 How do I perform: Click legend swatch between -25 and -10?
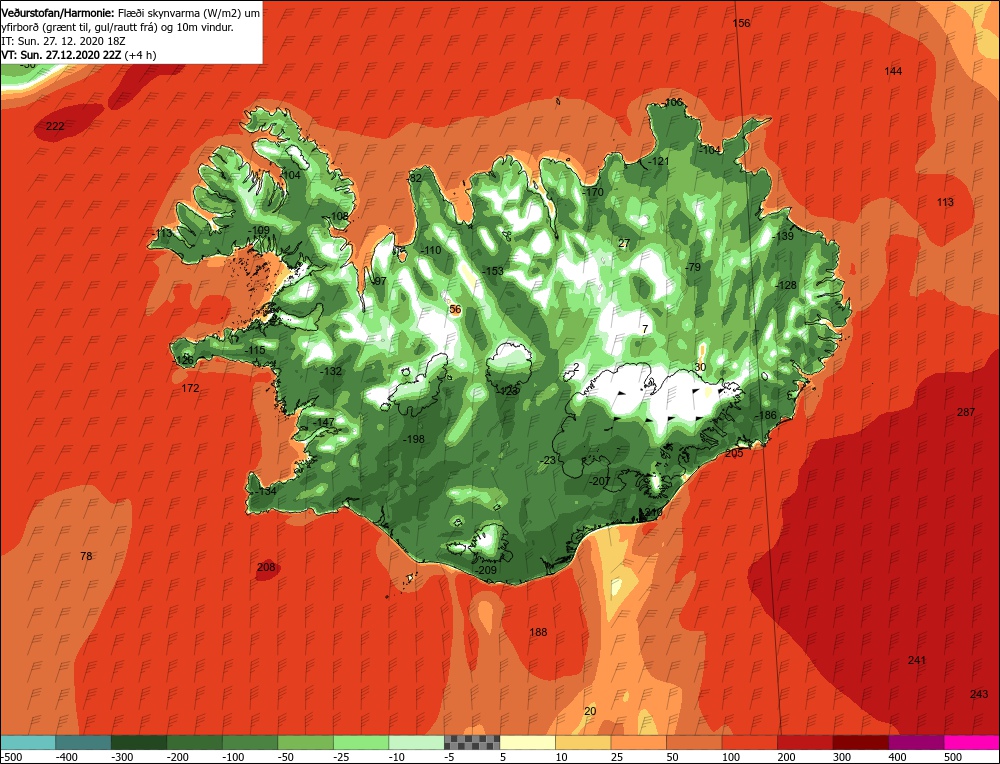361,742
